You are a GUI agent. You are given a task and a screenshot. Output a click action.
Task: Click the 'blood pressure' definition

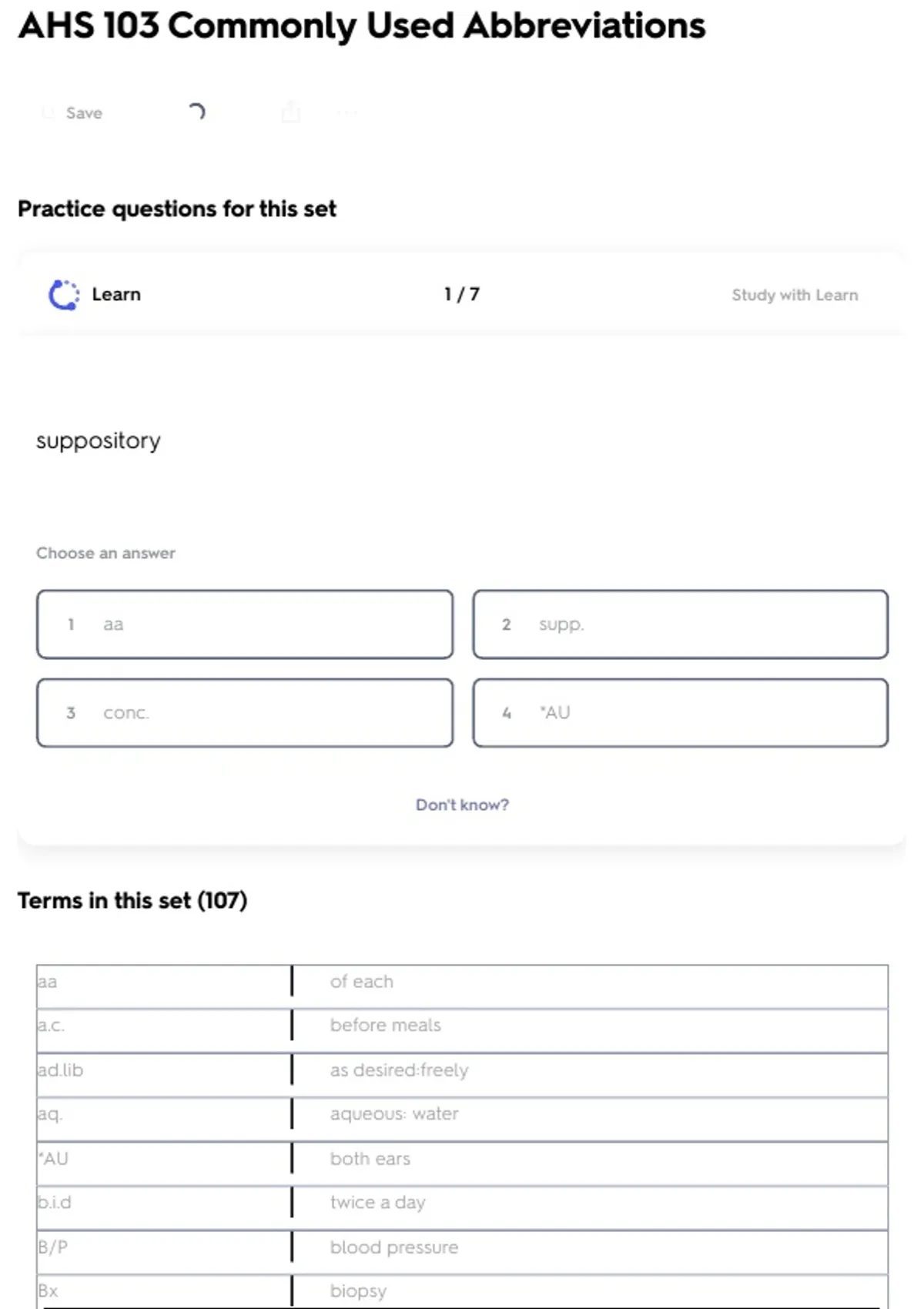(394, 1247)
